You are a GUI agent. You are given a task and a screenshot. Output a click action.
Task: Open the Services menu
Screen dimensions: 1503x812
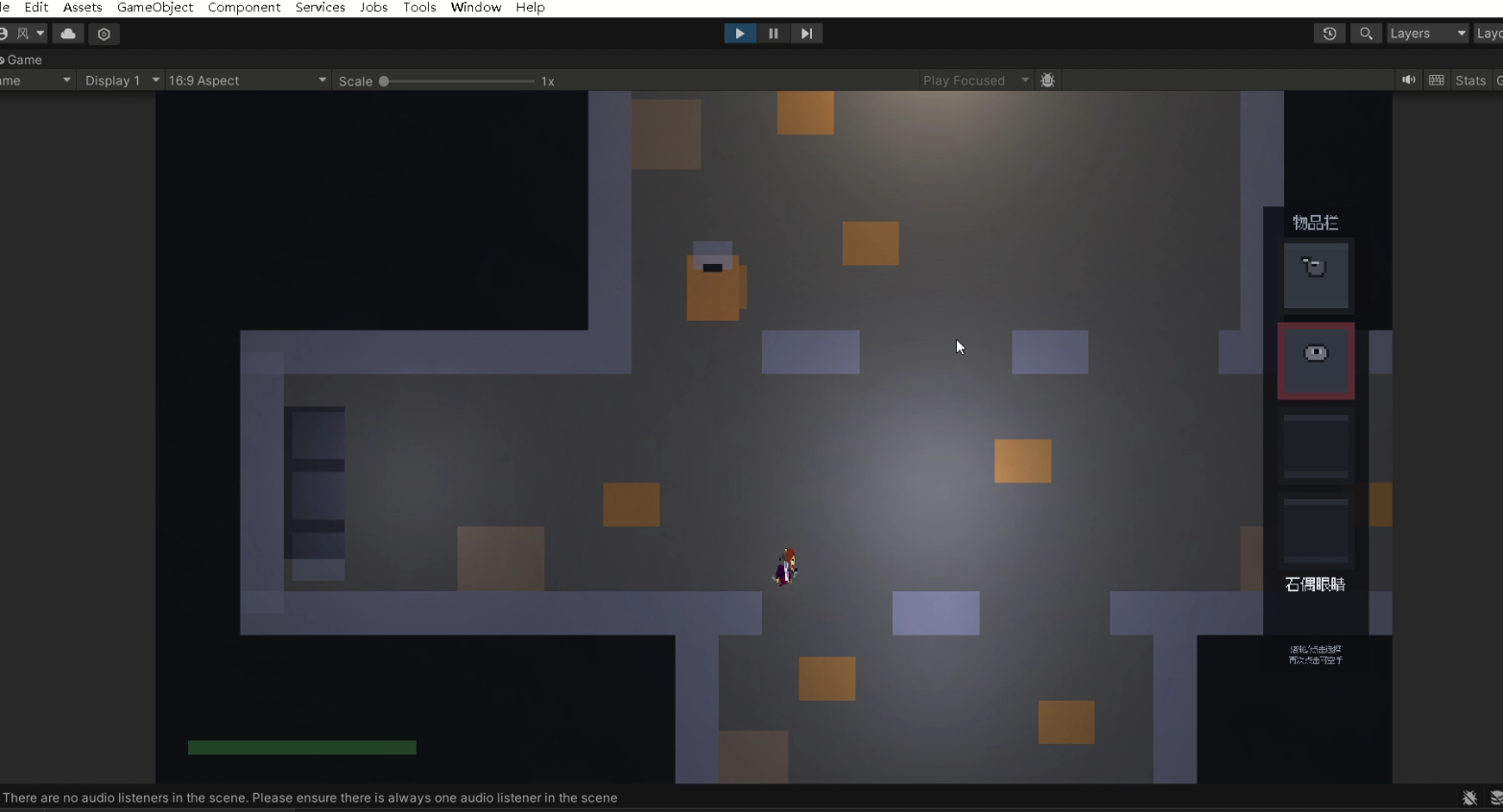tap(321, 8)
